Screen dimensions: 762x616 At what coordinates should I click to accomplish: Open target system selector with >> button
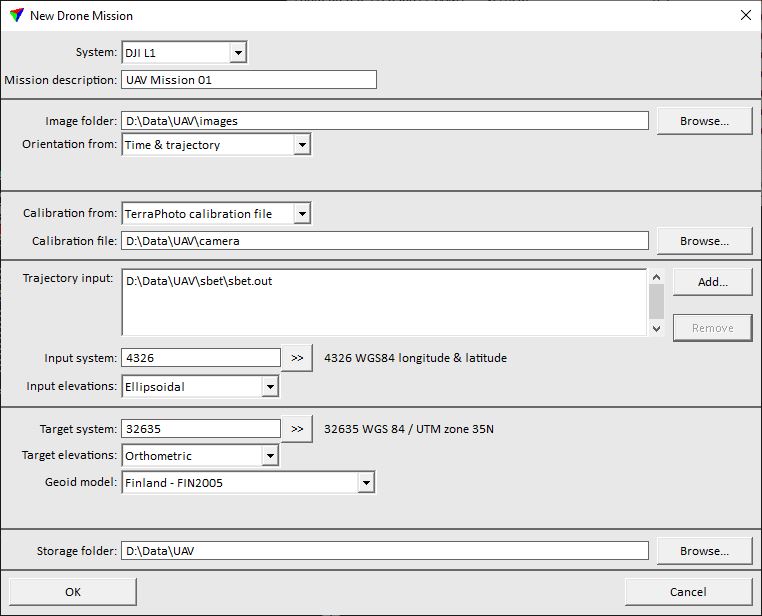click(x=297, y=430)
